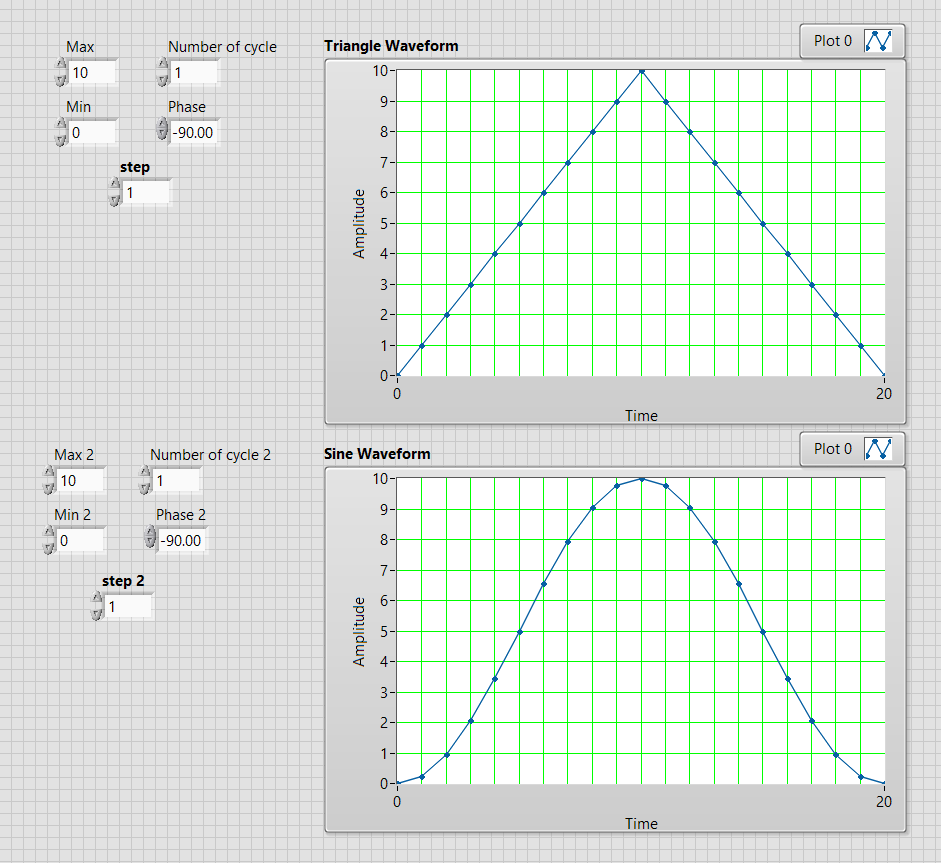Click the Max 2 label
Screen dimensions: 941x863
coord(74,455)
